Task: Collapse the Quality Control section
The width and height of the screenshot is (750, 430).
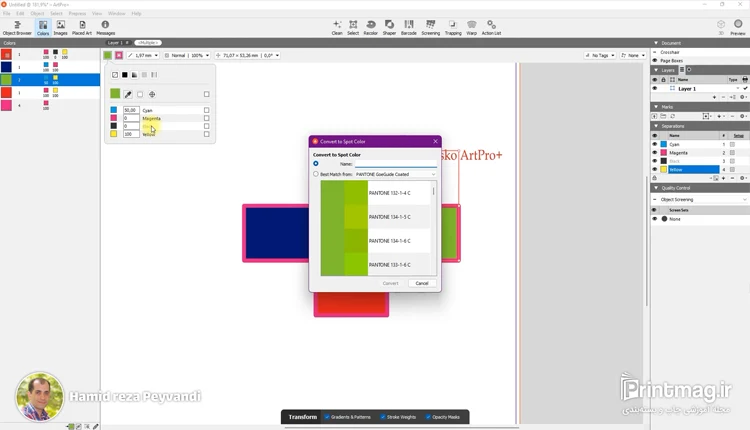Action: (656, 188)
